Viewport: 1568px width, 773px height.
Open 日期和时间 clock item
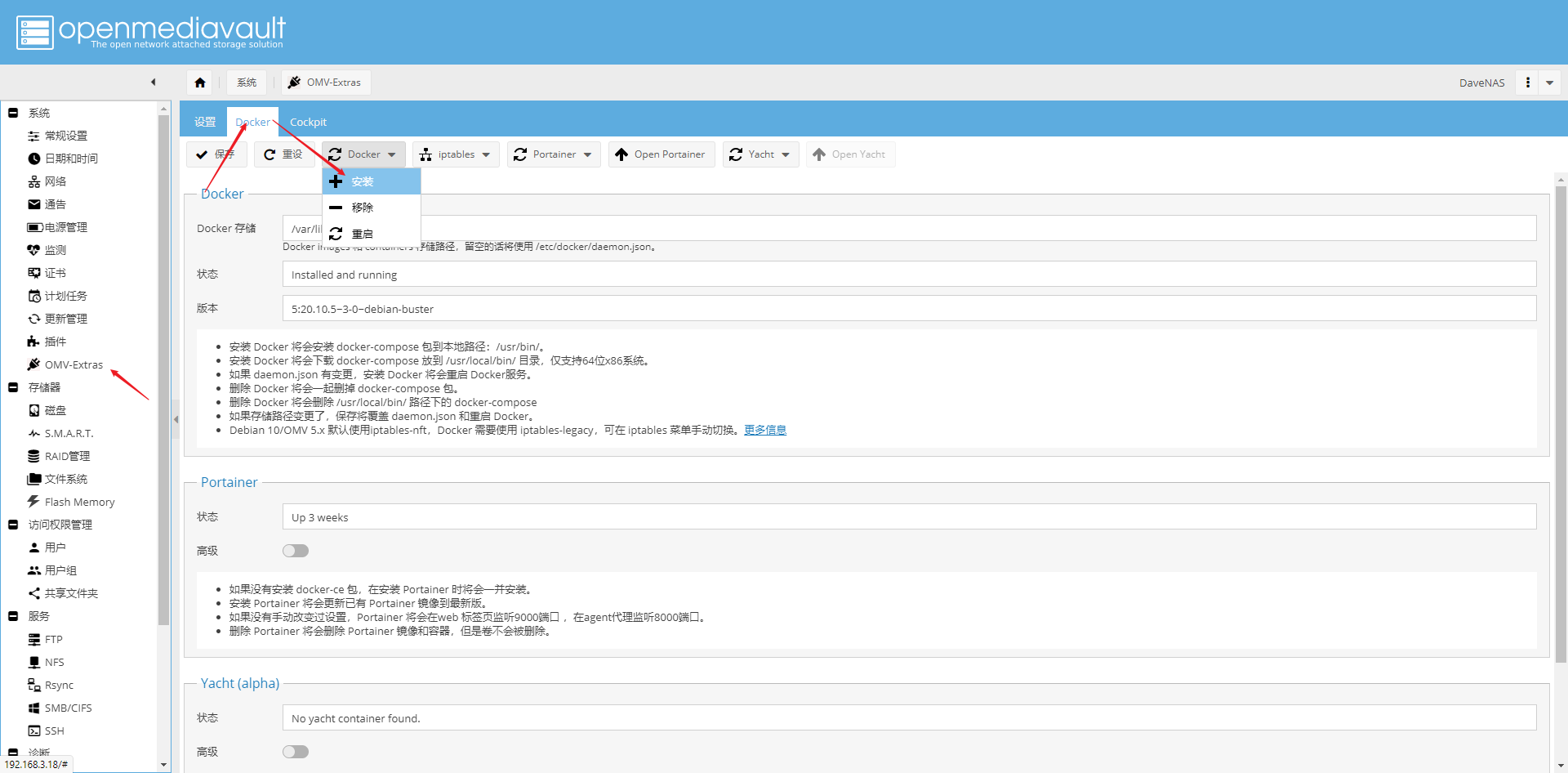point(63,159)
